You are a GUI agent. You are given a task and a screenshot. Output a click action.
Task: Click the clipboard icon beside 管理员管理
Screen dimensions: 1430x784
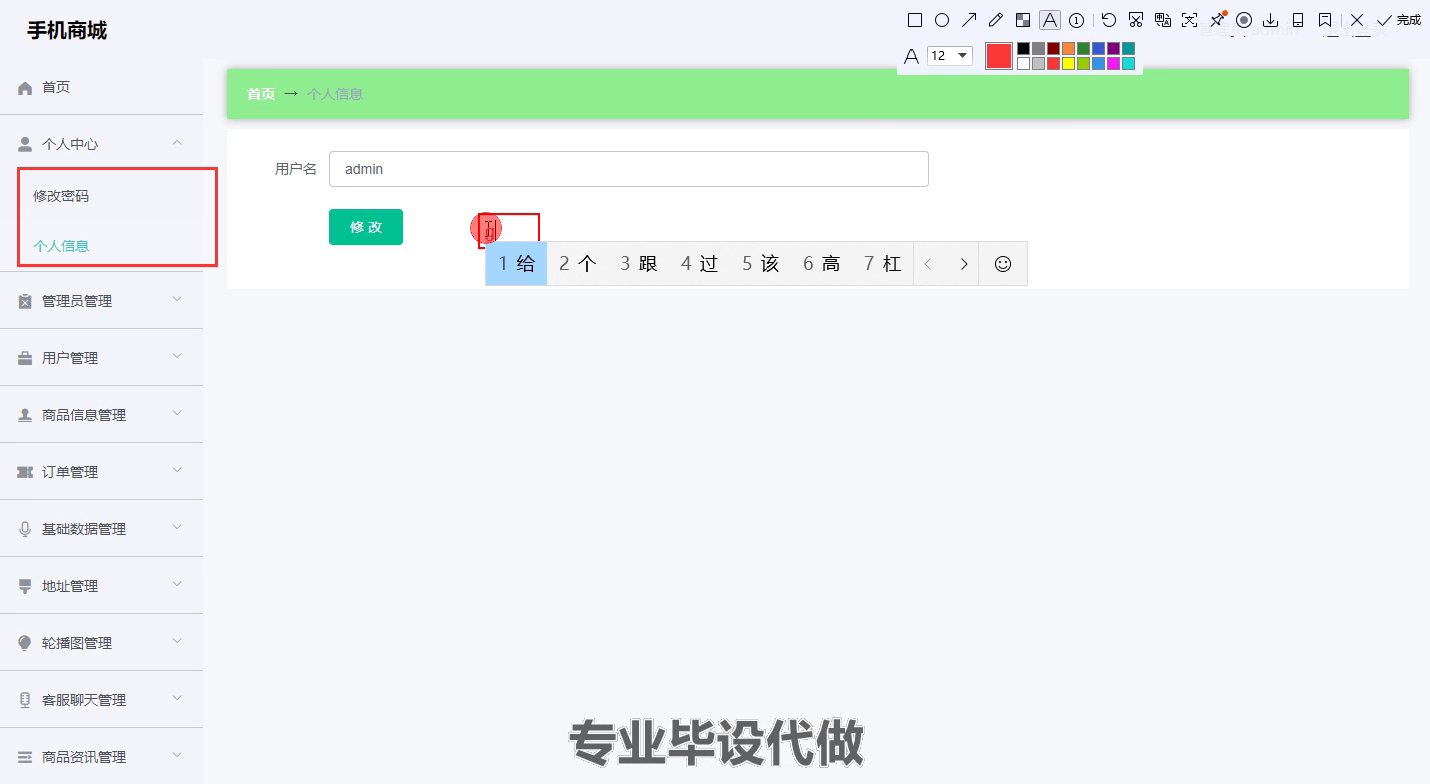tap(26, 301)
